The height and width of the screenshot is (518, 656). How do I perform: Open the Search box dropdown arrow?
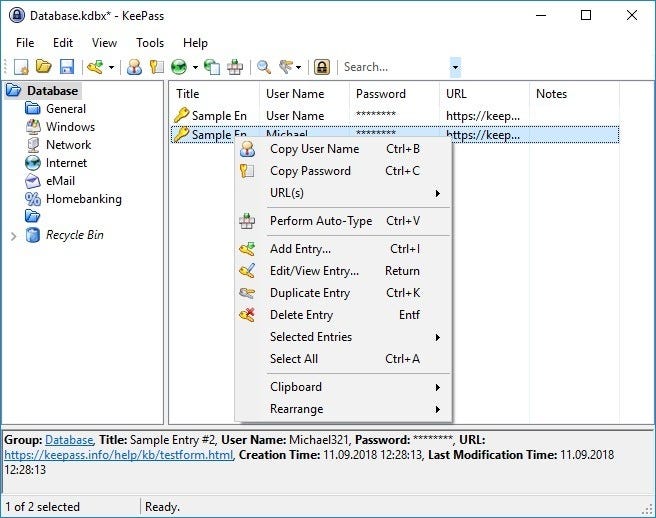(x=455, y=67)
